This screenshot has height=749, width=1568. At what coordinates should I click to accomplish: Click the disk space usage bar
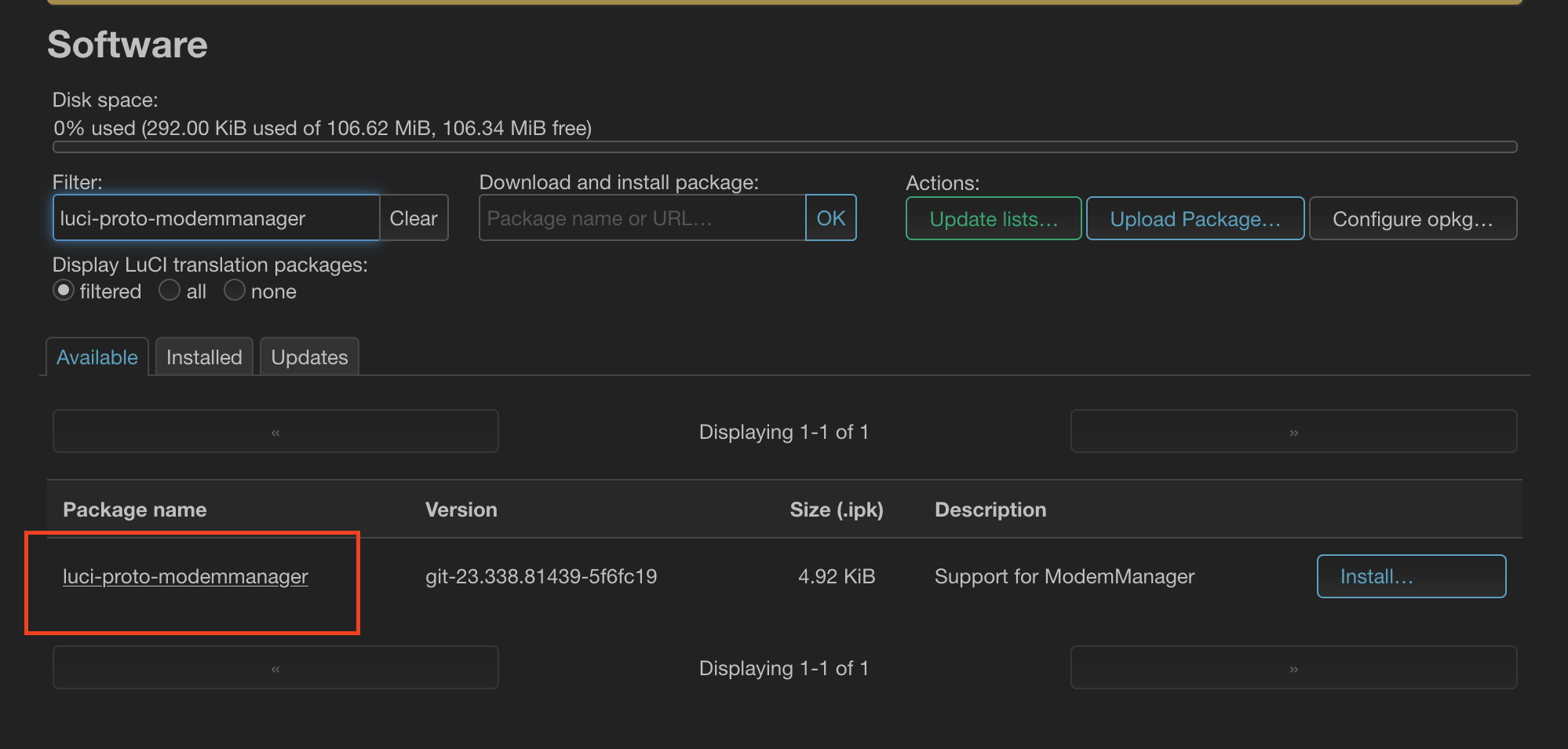(785, 147)
